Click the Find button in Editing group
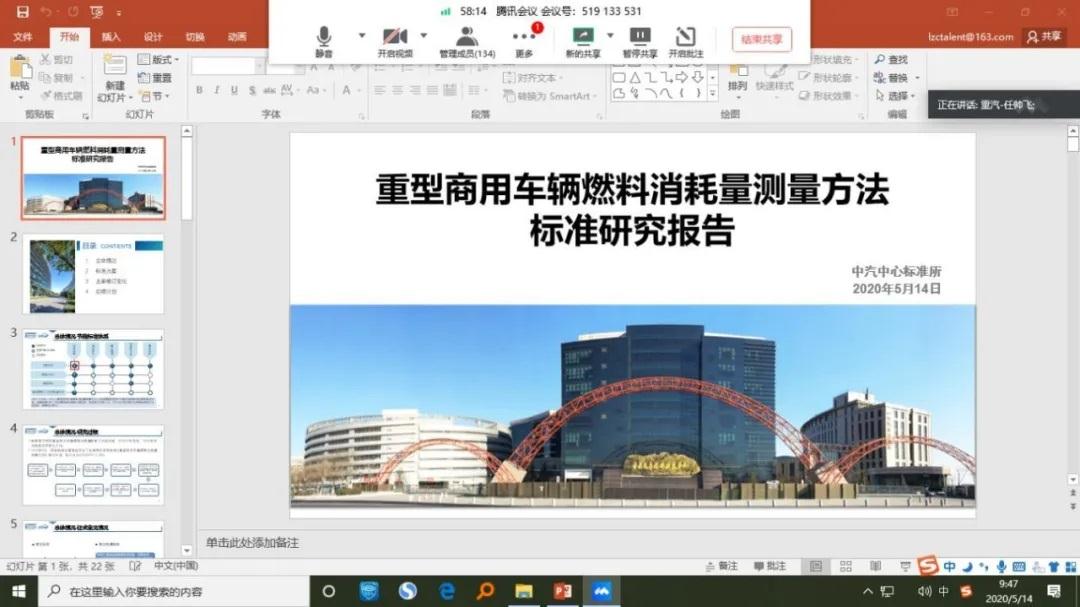1080x607 pixels. pyautogui.click(x=891, y=60)
